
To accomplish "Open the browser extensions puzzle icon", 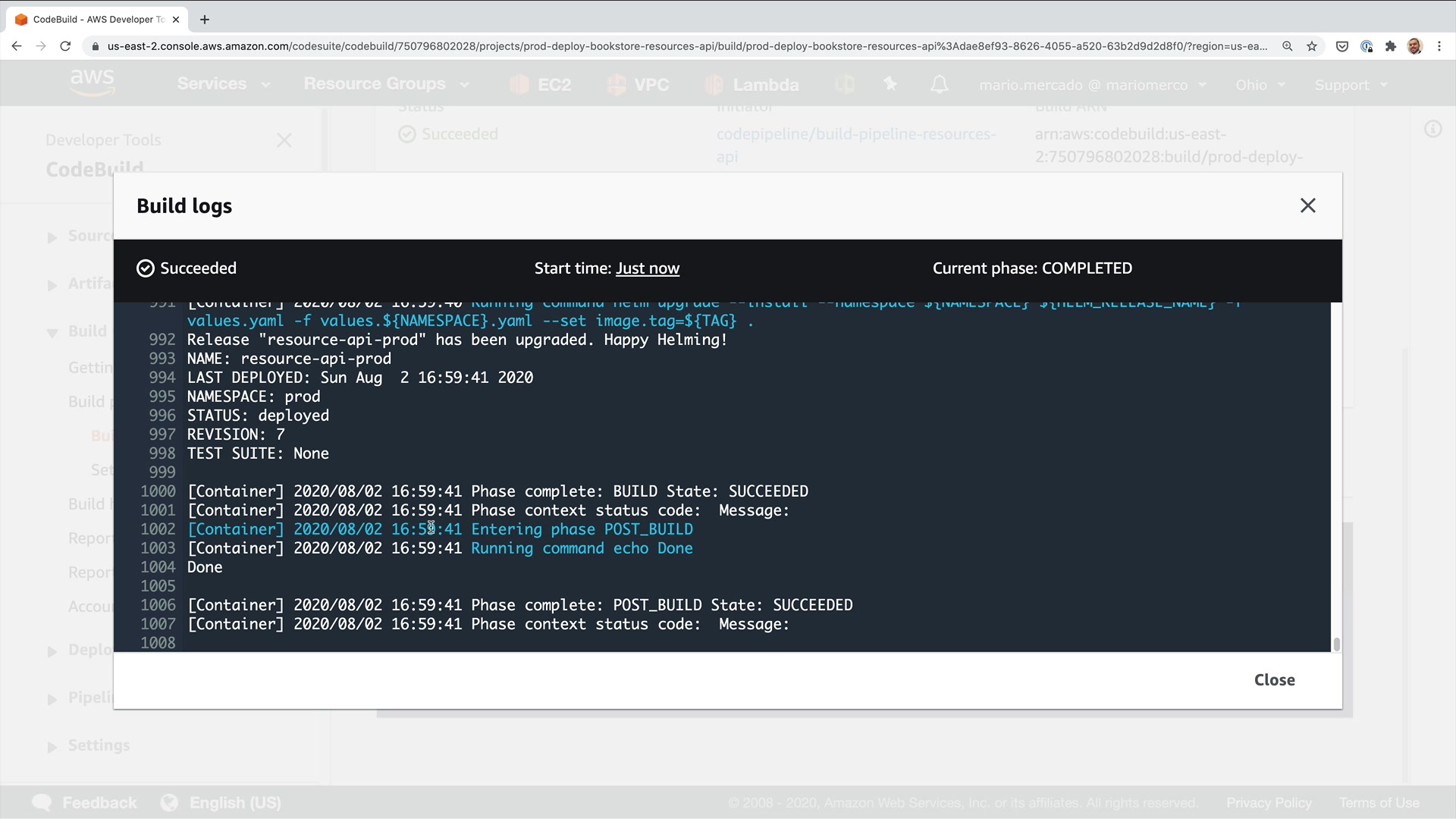I will coord(1390,46).
